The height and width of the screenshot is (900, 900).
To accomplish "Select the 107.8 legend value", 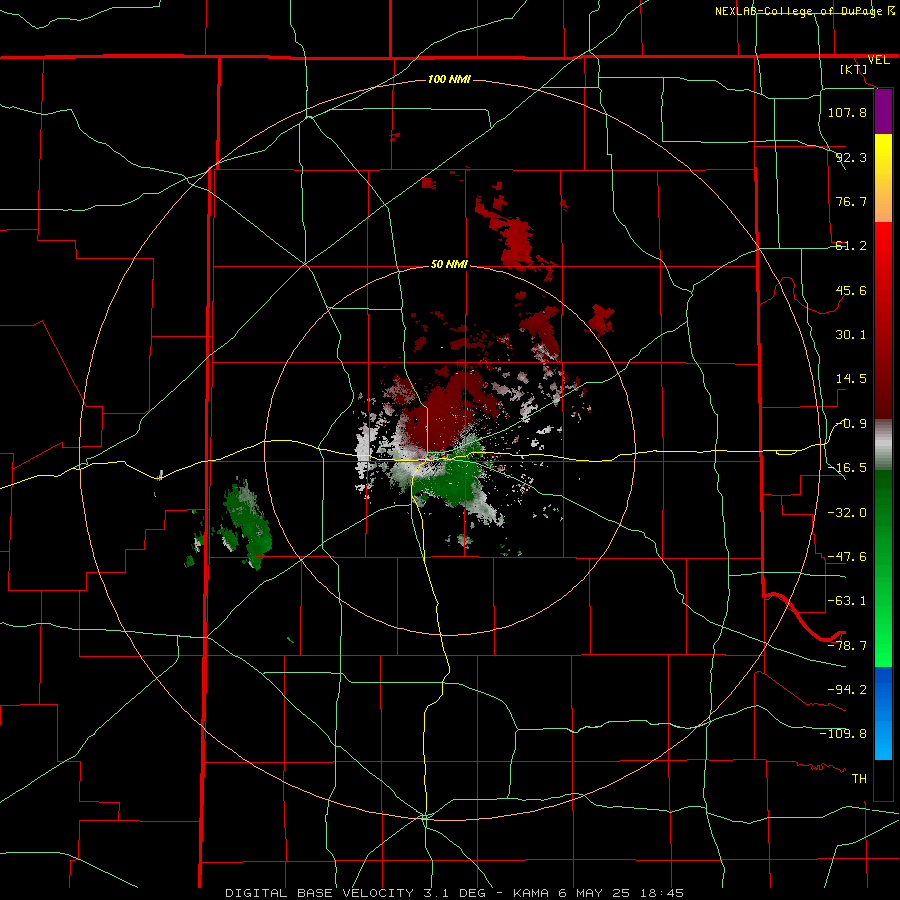I will point(847,112).
